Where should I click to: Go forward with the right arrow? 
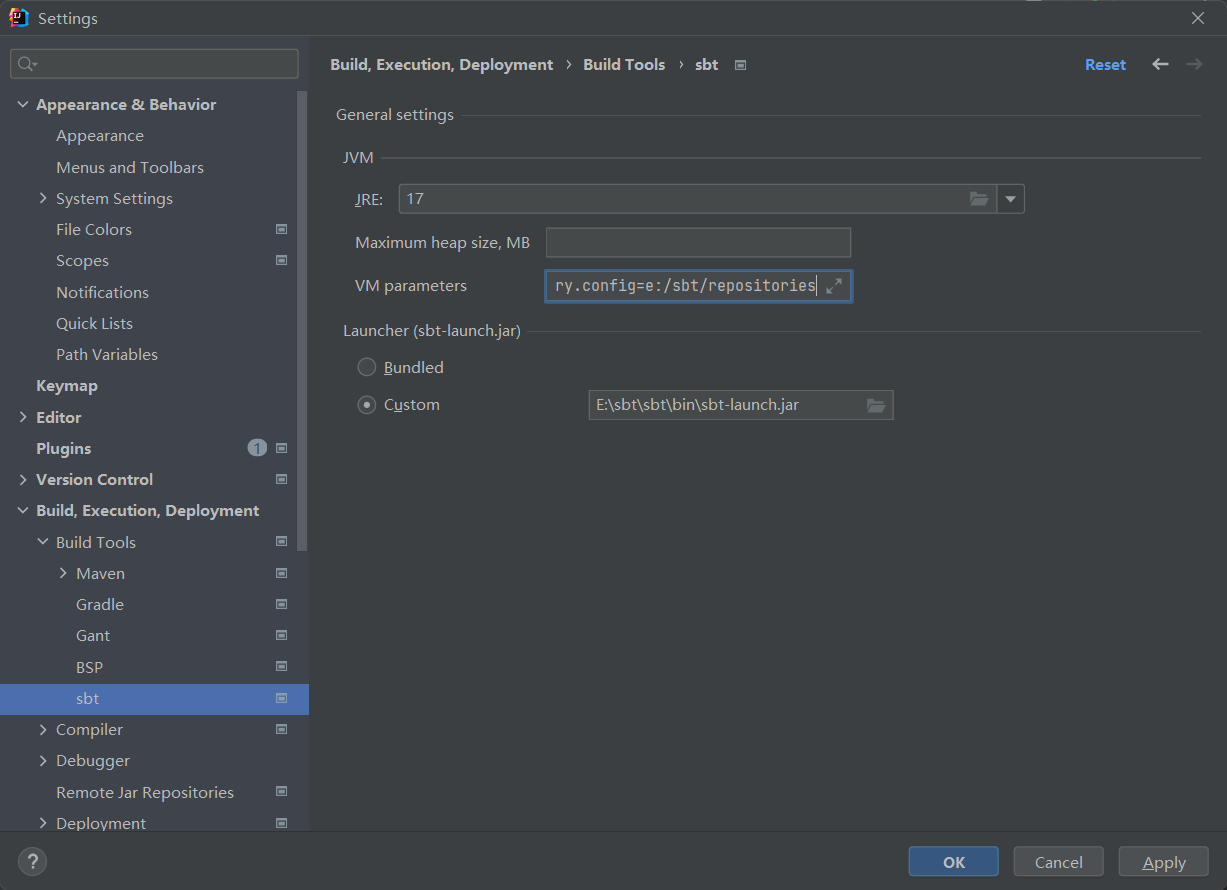click(1194, 64)
